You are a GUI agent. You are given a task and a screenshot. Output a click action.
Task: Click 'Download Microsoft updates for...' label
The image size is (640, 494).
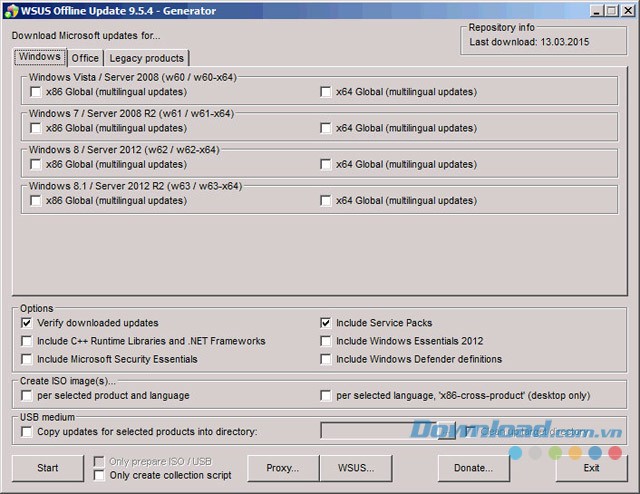[86, 36]
